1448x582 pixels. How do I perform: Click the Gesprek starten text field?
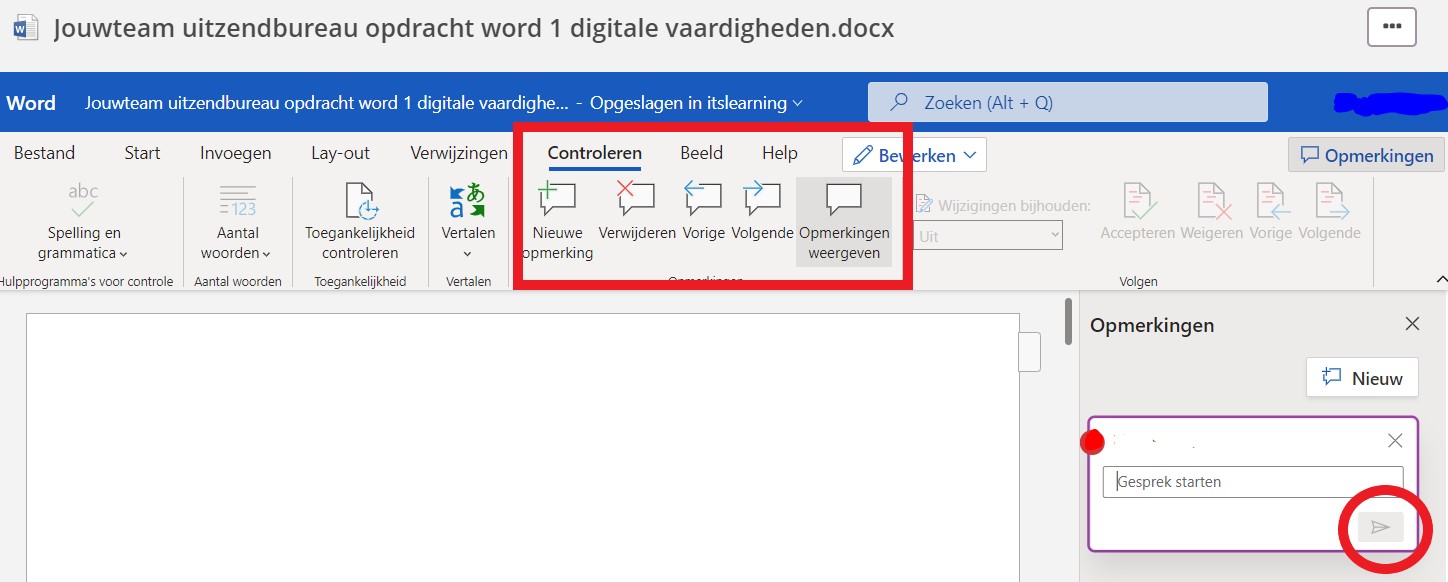point(1252,481)
